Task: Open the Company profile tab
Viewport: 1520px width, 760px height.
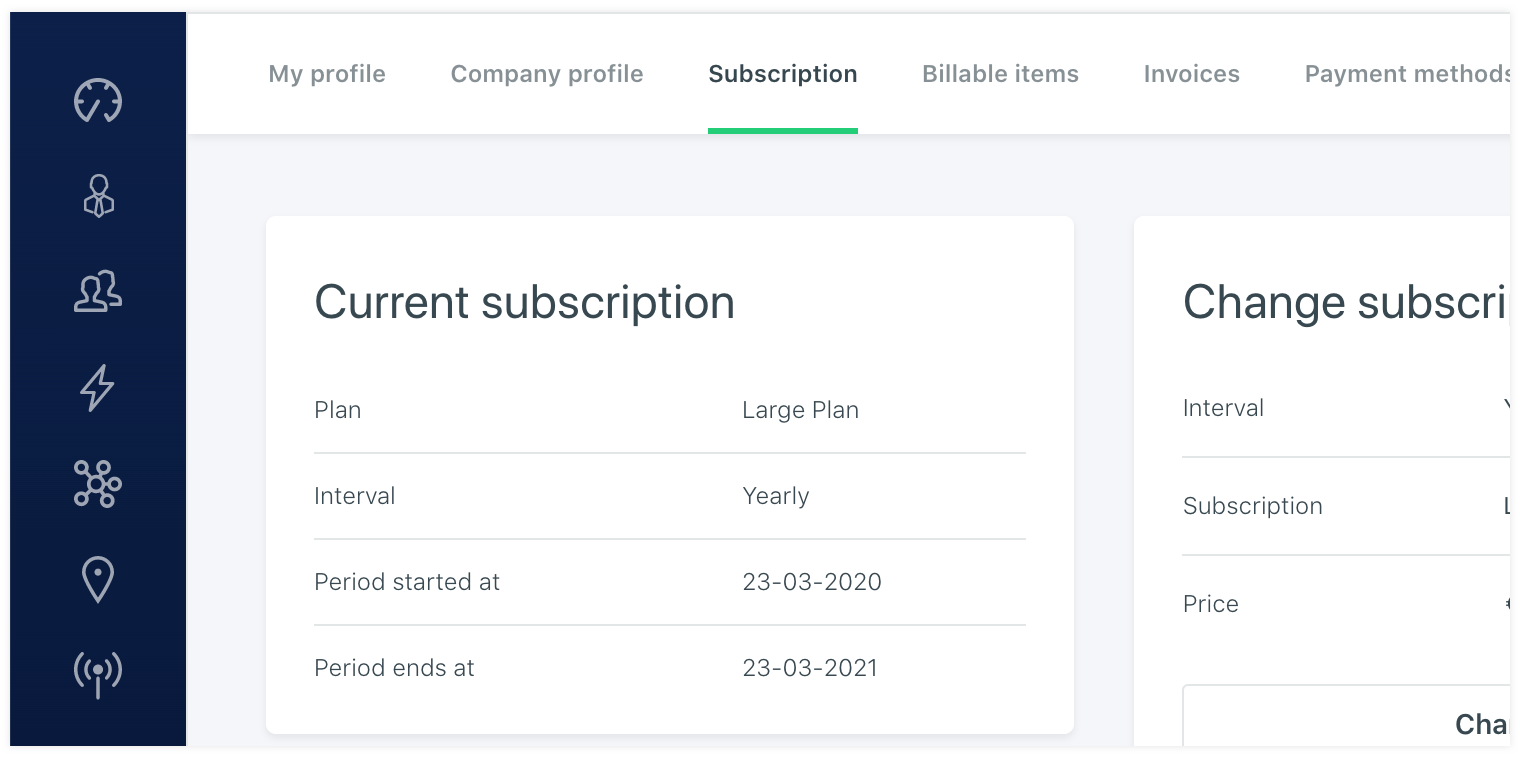Action: 547,74
